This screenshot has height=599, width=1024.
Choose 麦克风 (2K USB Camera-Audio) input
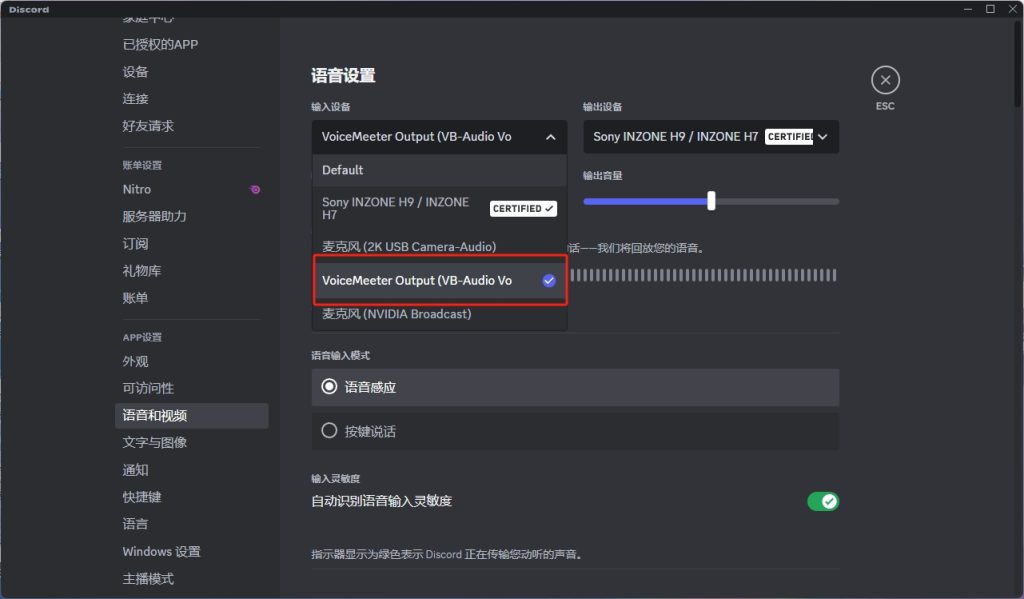point(439,247)
